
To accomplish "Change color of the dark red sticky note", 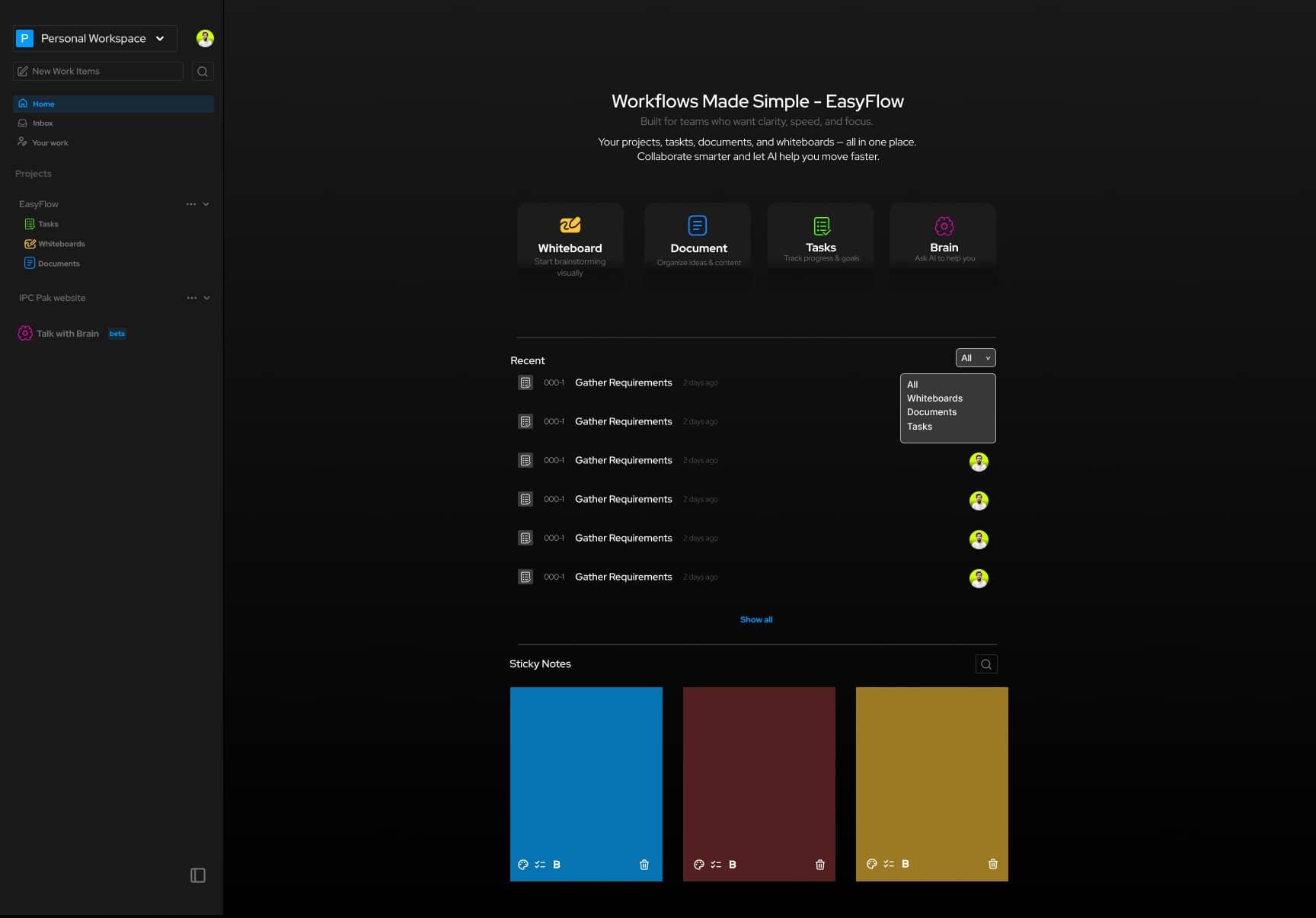I will (699, 865).
